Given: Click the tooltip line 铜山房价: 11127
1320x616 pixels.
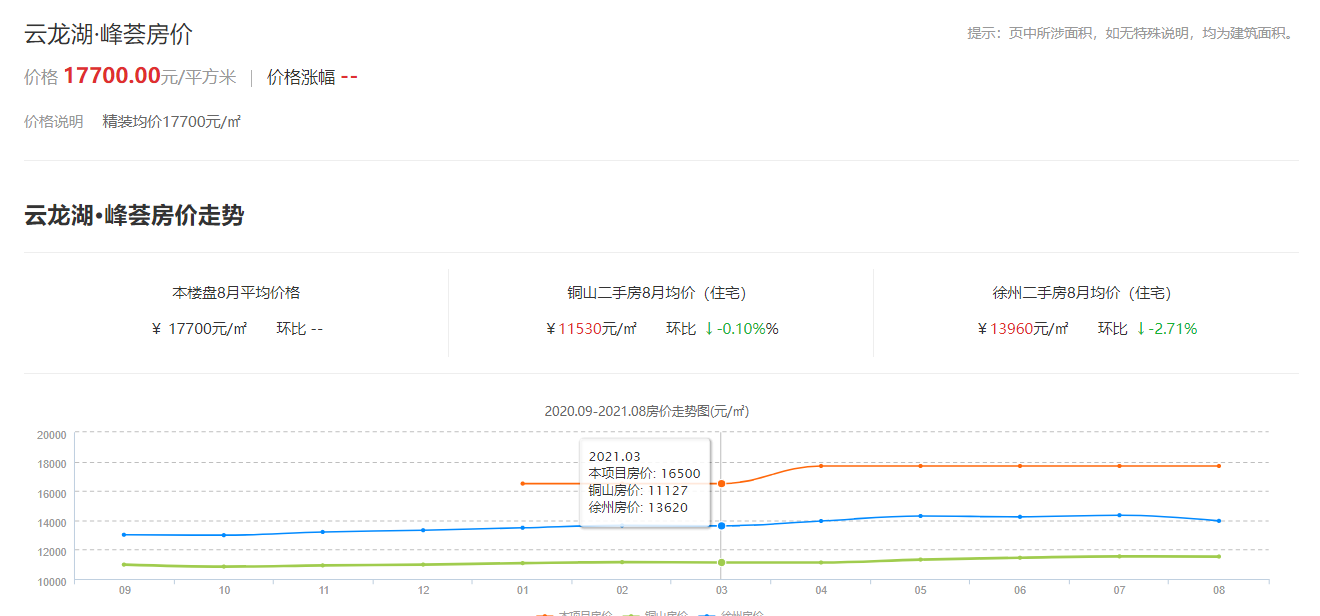Looking at the screenshot, I should click(638, 490).
